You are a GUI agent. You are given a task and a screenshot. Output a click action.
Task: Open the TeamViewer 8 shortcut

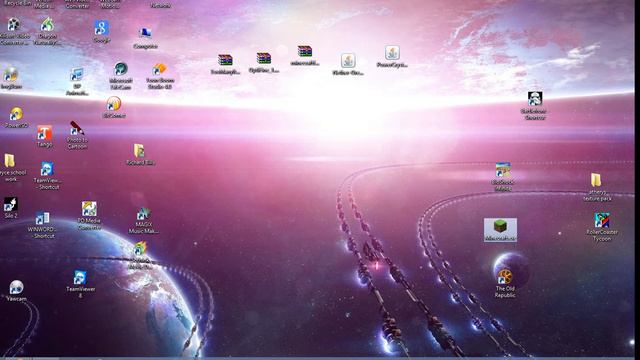(80, 278)
